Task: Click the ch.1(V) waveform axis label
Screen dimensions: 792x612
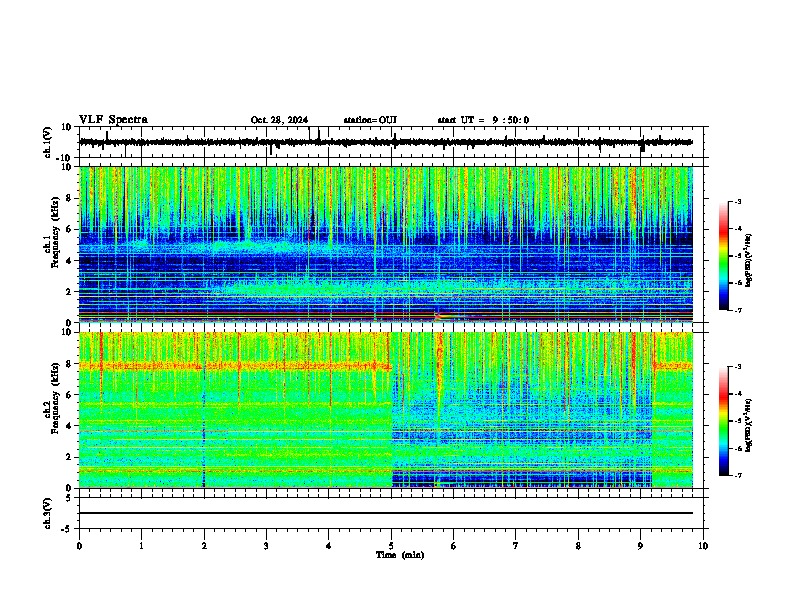Action: (49, 142)
